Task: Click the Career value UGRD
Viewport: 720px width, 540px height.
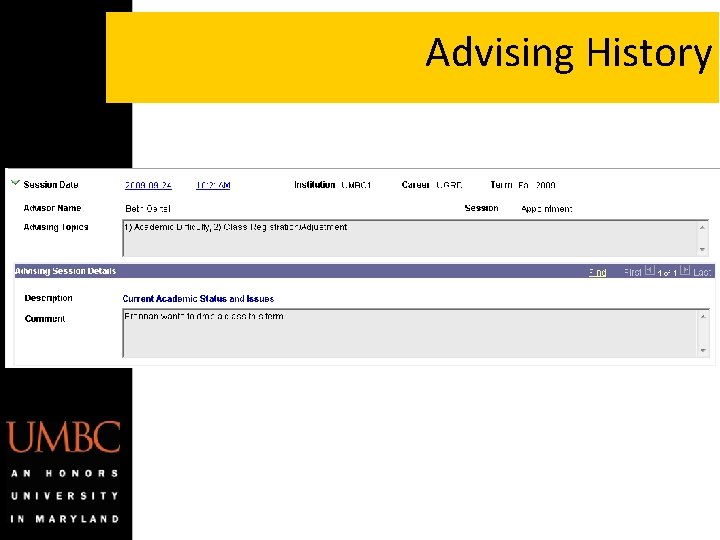Action: [x=449, y=185]
